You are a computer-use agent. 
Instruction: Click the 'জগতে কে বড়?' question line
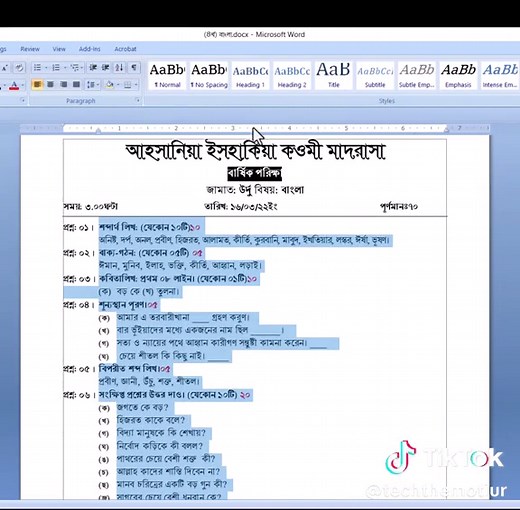click(142, 408)
